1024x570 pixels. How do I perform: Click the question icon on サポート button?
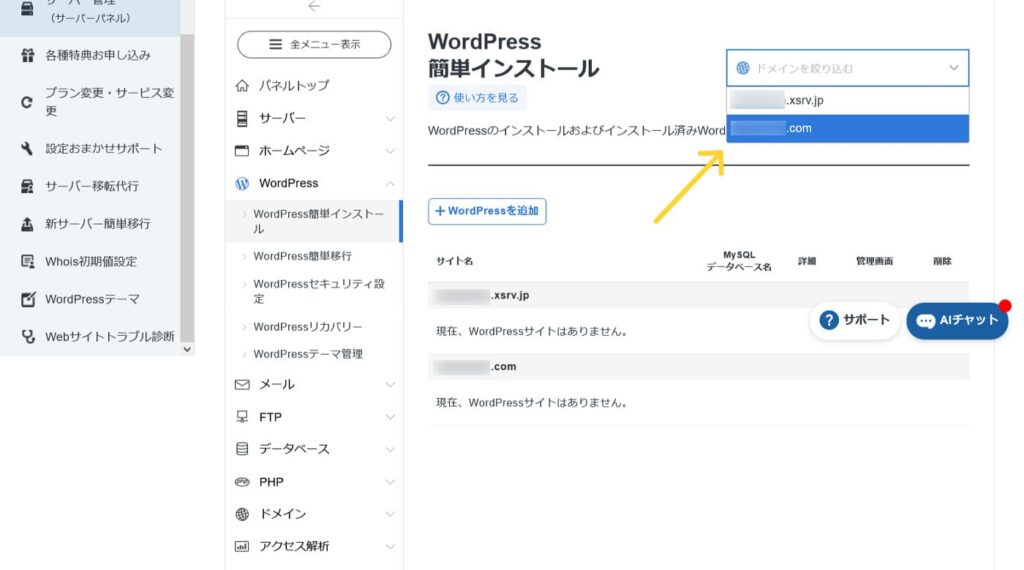829,320
